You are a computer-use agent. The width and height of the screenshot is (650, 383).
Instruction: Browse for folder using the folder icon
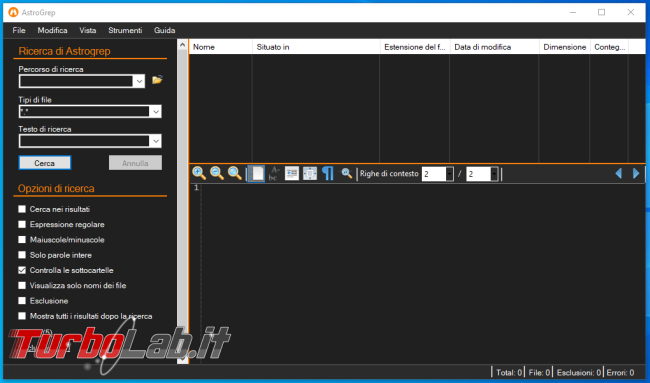pos(157,80)
